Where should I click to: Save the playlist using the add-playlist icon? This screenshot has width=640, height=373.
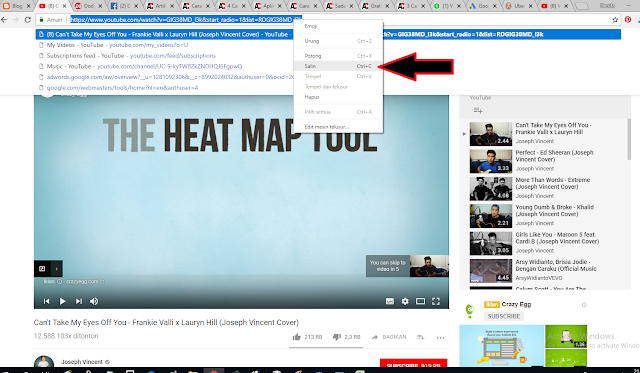pyautogui.click(x=478, y=110)
